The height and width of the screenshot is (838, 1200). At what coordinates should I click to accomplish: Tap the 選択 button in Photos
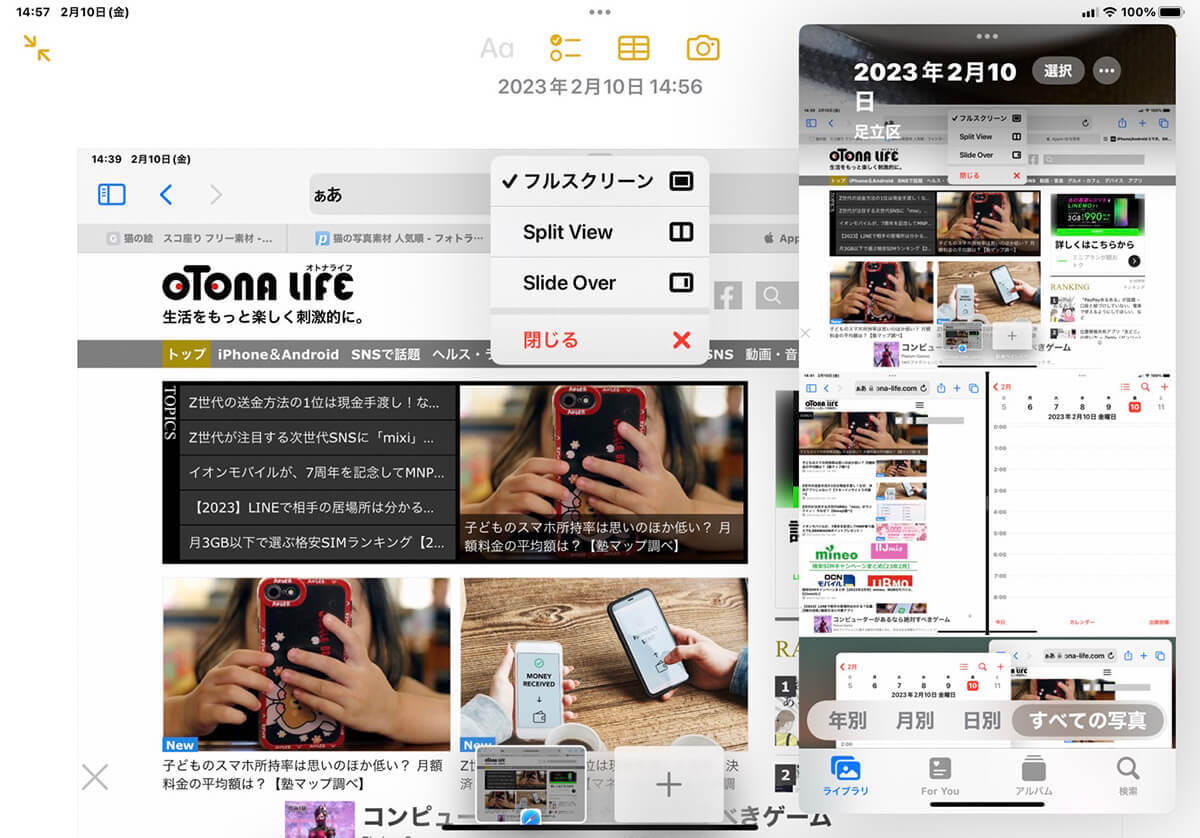(x=1058, y=71)
